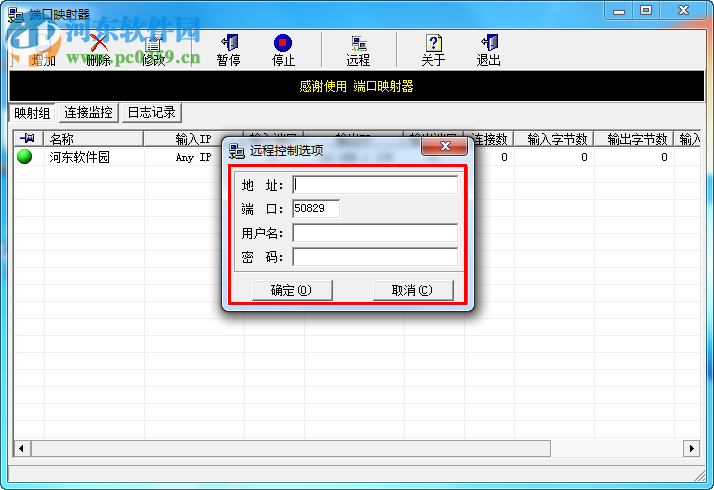Click the 端口映射器 window title icon
Image resolution: width=714 pixels, height=490 pixels.
point(15,15)
